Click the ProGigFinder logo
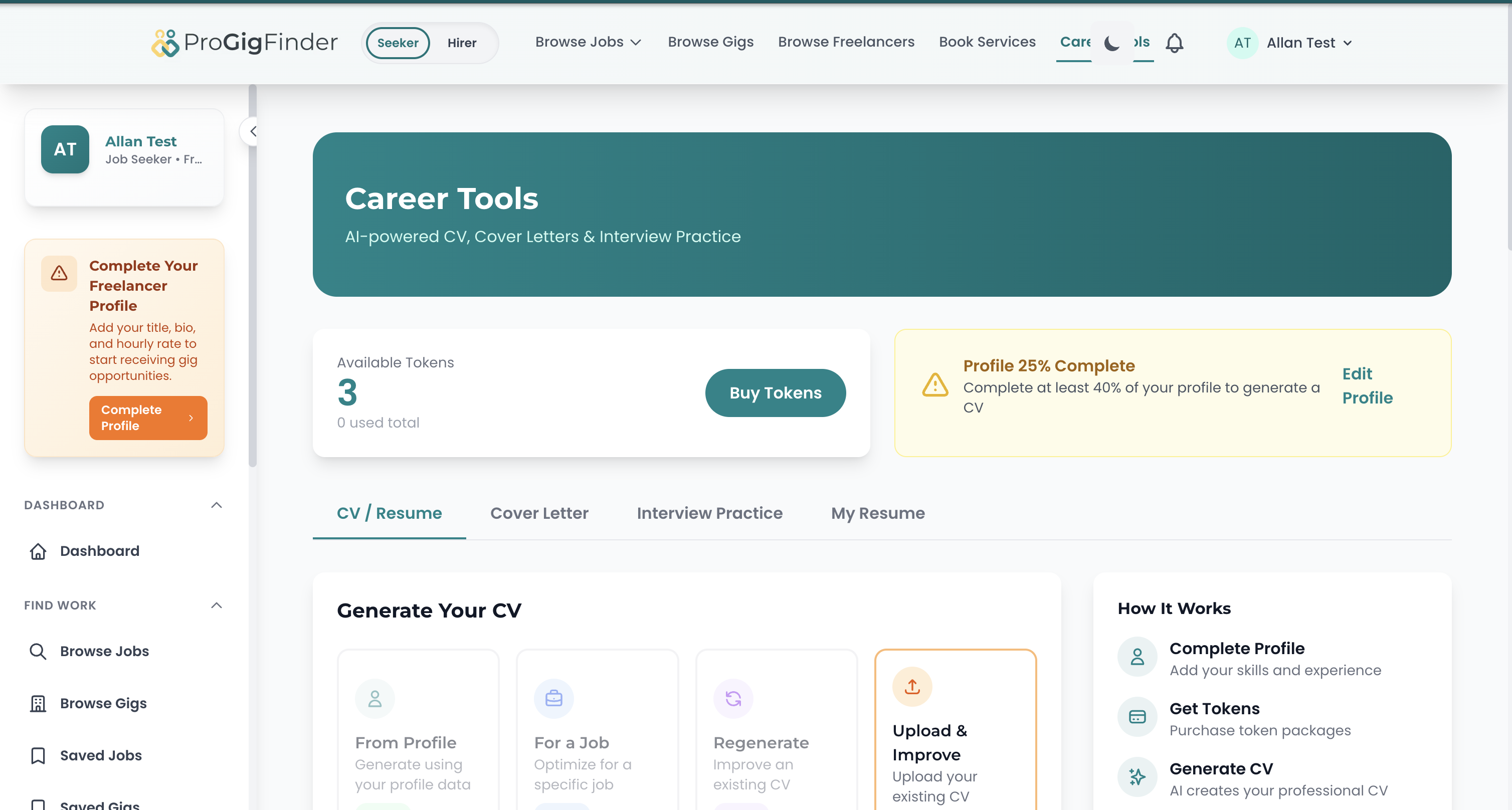The width and height of the screenshot is (1512, 810). coord(244,42)
